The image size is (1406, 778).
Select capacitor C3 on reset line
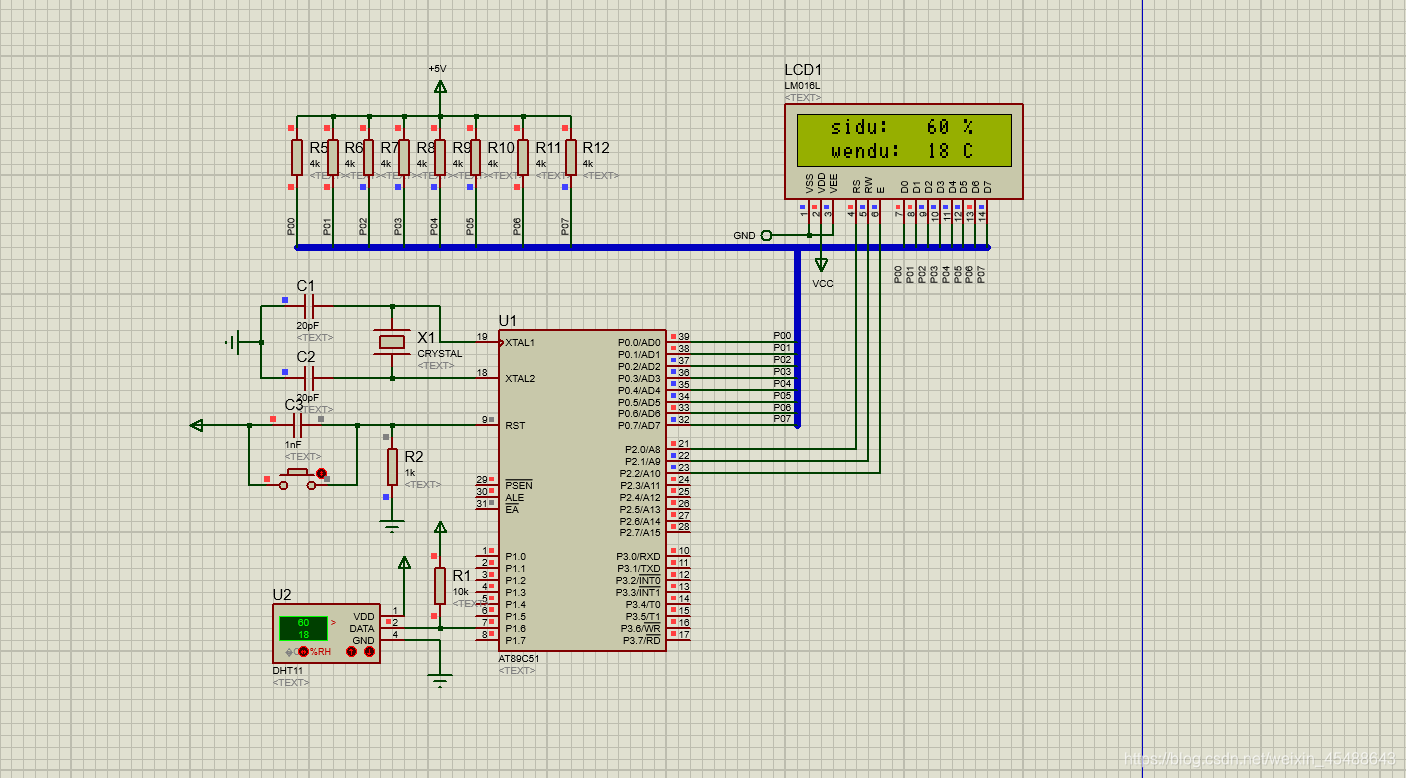point(296,425)
